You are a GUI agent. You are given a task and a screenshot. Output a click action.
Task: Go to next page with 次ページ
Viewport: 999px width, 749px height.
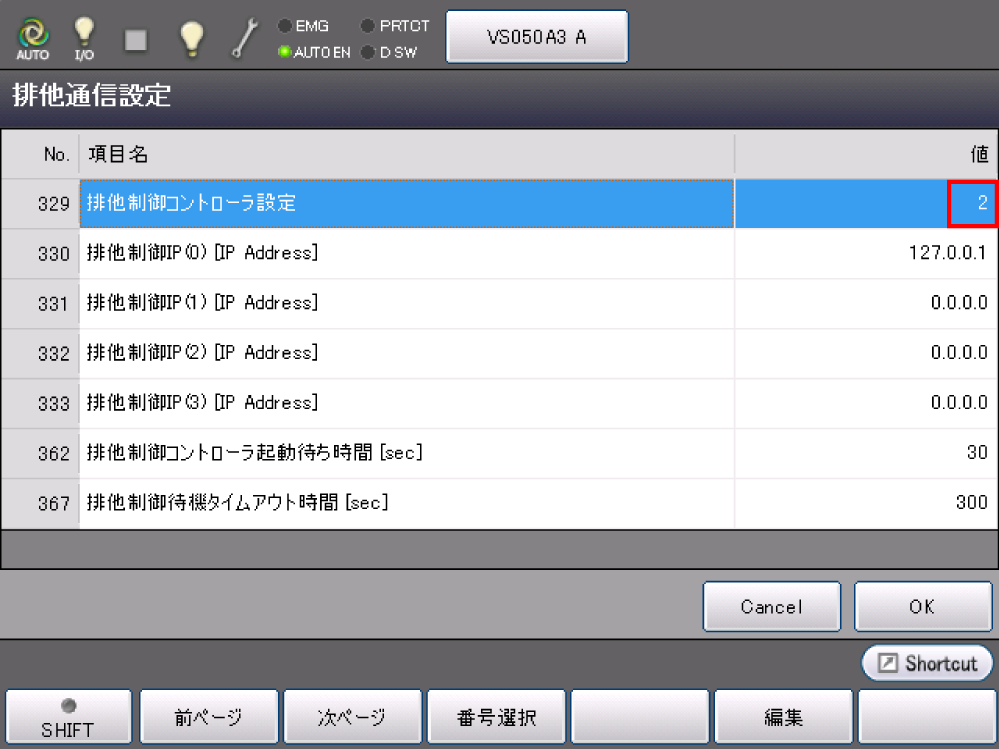click(x=352, y=718)
